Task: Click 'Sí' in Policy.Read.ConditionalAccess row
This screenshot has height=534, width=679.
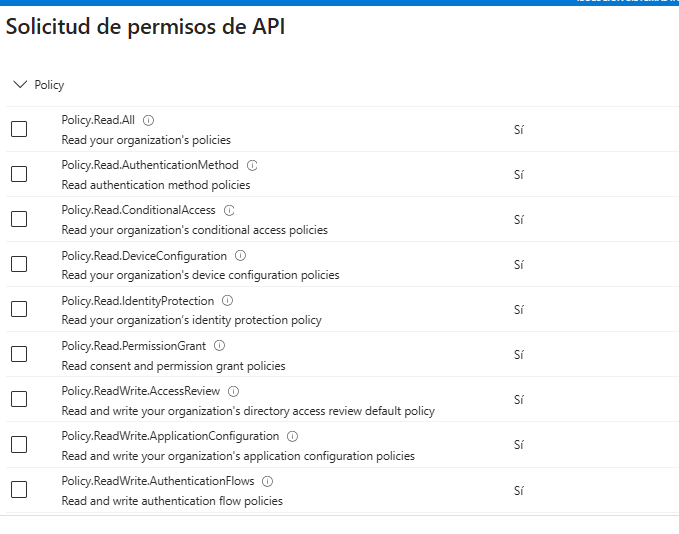Action: click(519, 220)
